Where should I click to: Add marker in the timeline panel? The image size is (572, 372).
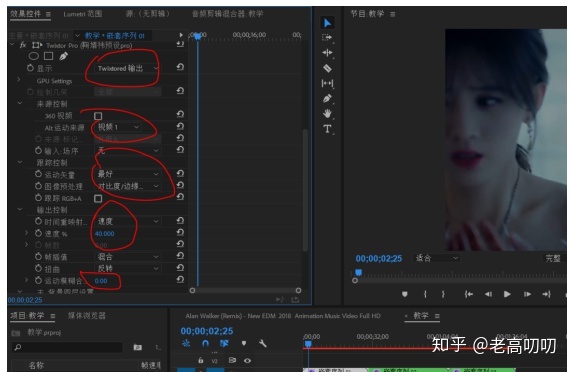(244, 343)
